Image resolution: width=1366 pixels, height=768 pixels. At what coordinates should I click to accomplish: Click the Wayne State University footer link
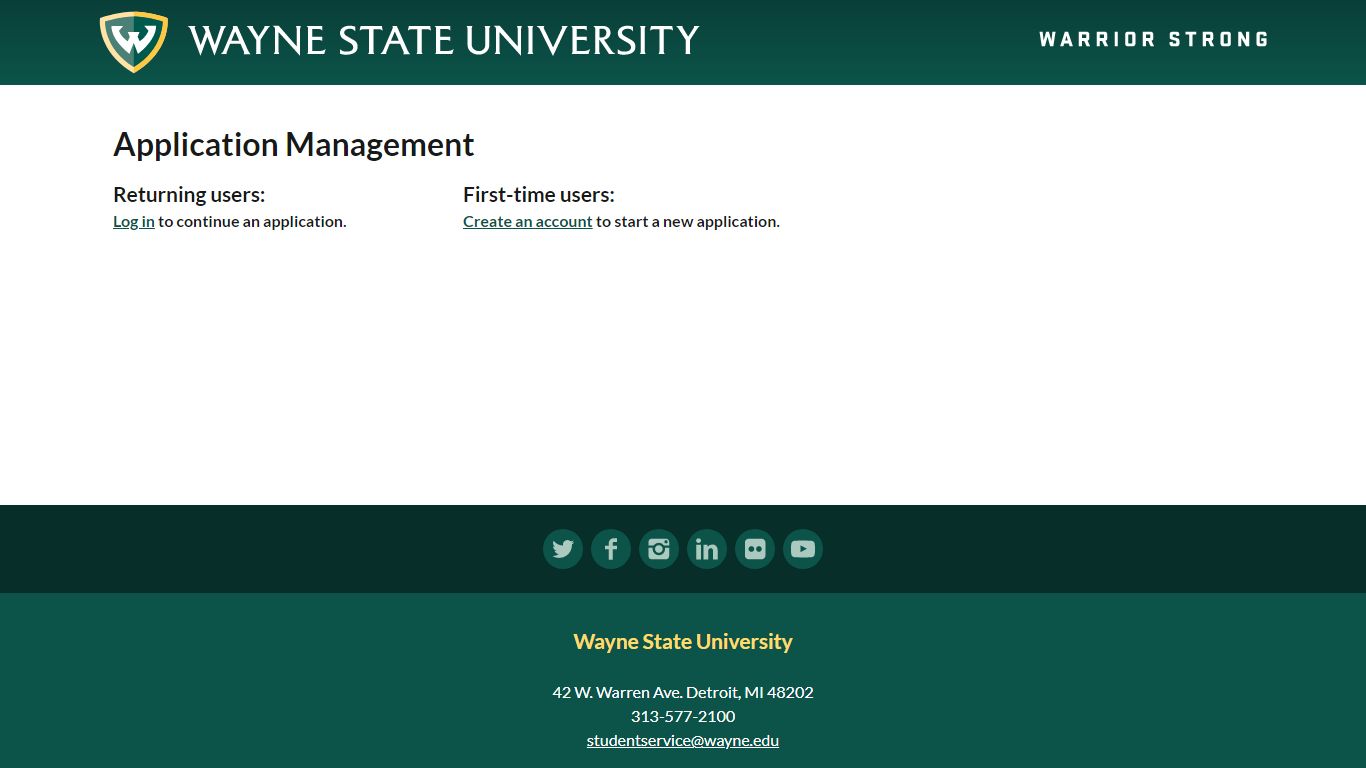click(x=683, y=641)
